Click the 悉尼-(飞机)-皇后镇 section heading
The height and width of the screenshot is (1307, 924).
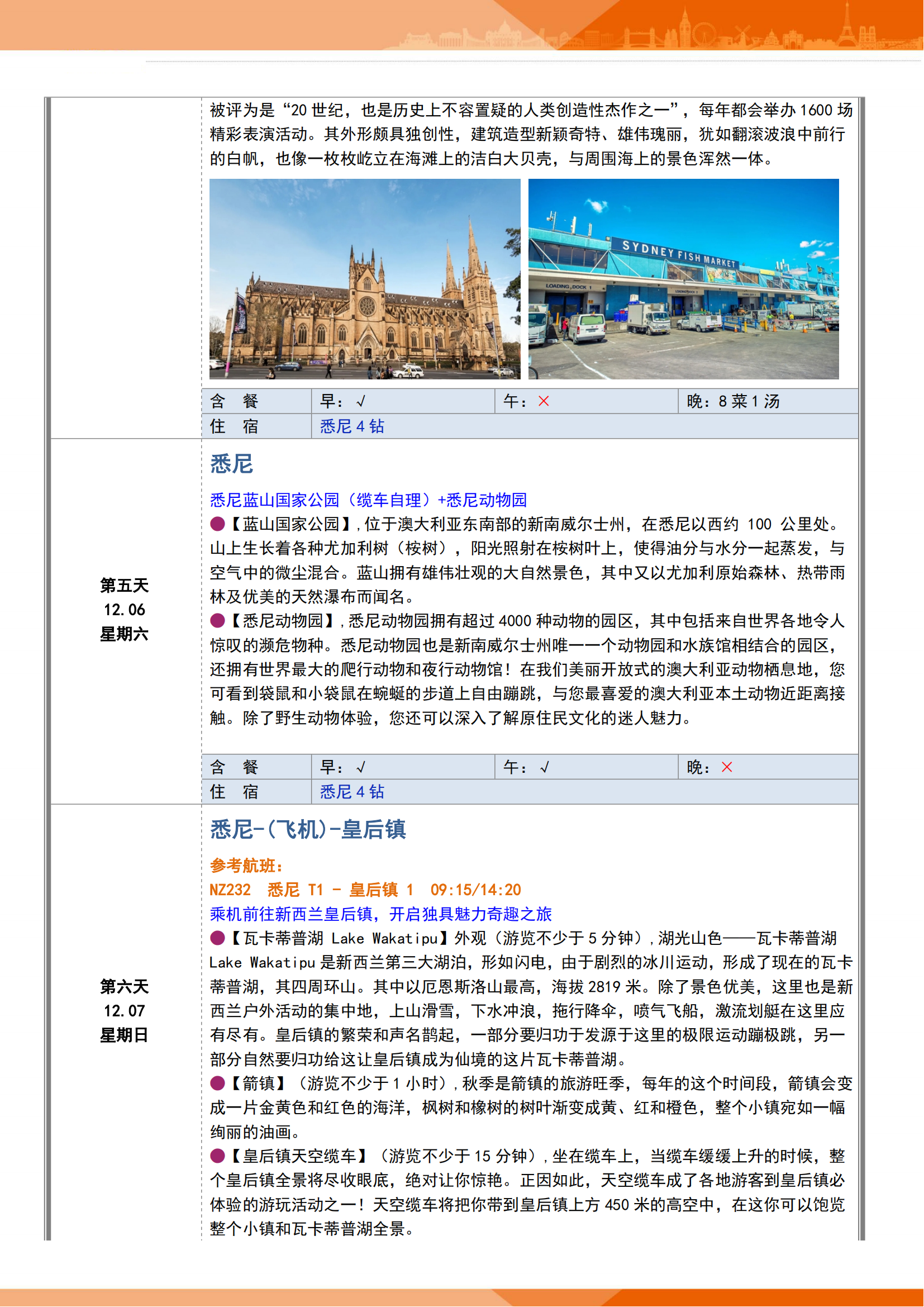click(x=308, y=829)
